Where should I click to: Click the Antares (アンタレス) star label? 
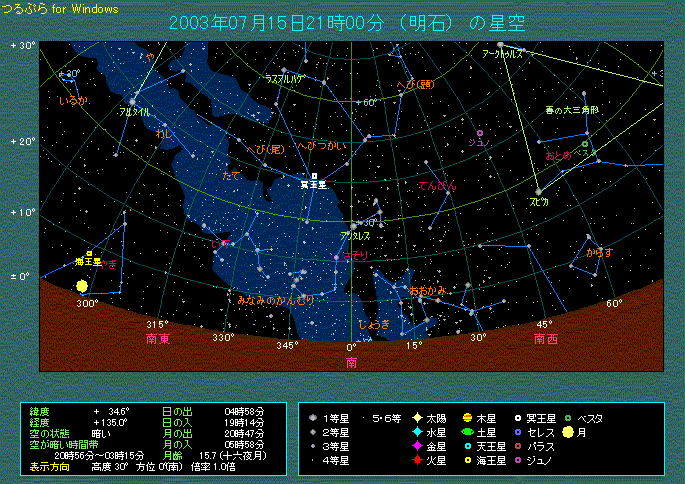(355, 235)
